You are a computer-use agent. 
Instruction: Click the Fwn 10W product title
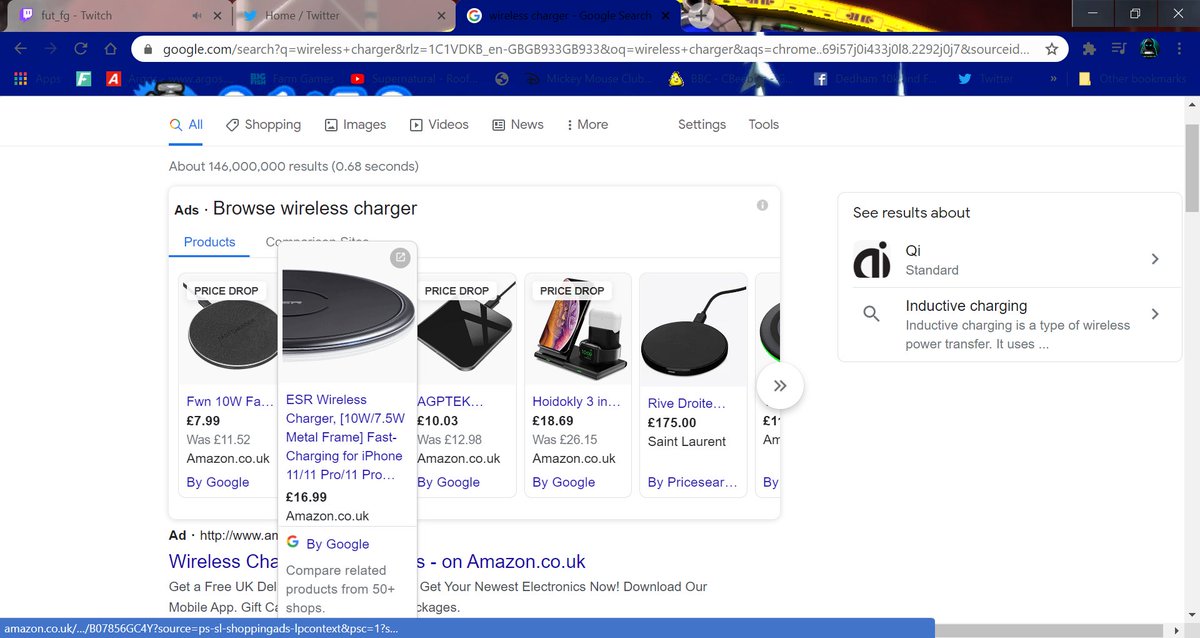[x=230, y=402]
